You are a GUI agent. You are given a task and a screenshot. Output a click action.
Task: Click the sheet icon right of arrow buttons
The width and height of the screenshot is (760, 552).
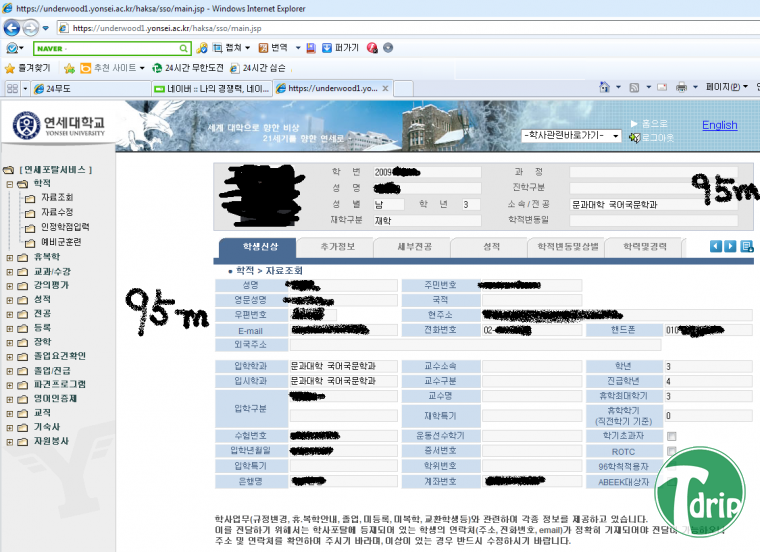pos(746,246)
